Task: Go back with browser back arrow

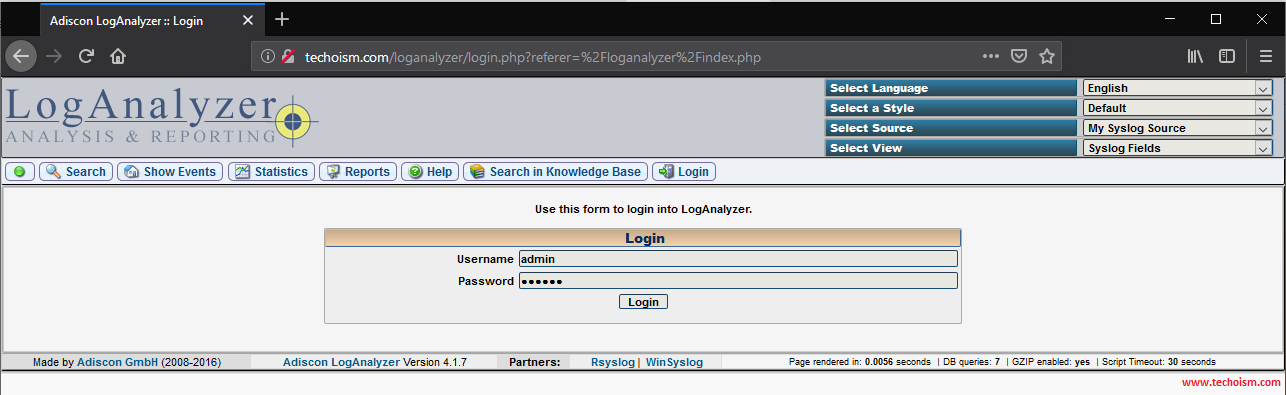Action: click(21, 56)
